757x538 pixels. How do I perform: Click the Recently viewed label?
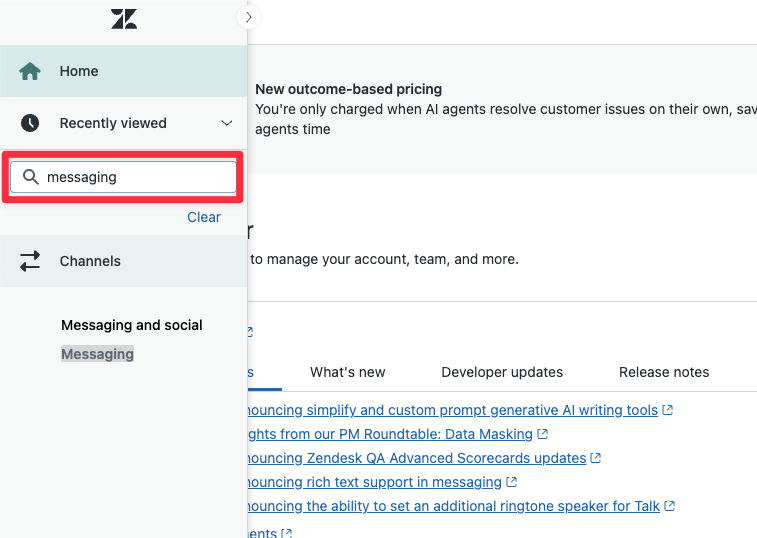(x=113, y=123)
